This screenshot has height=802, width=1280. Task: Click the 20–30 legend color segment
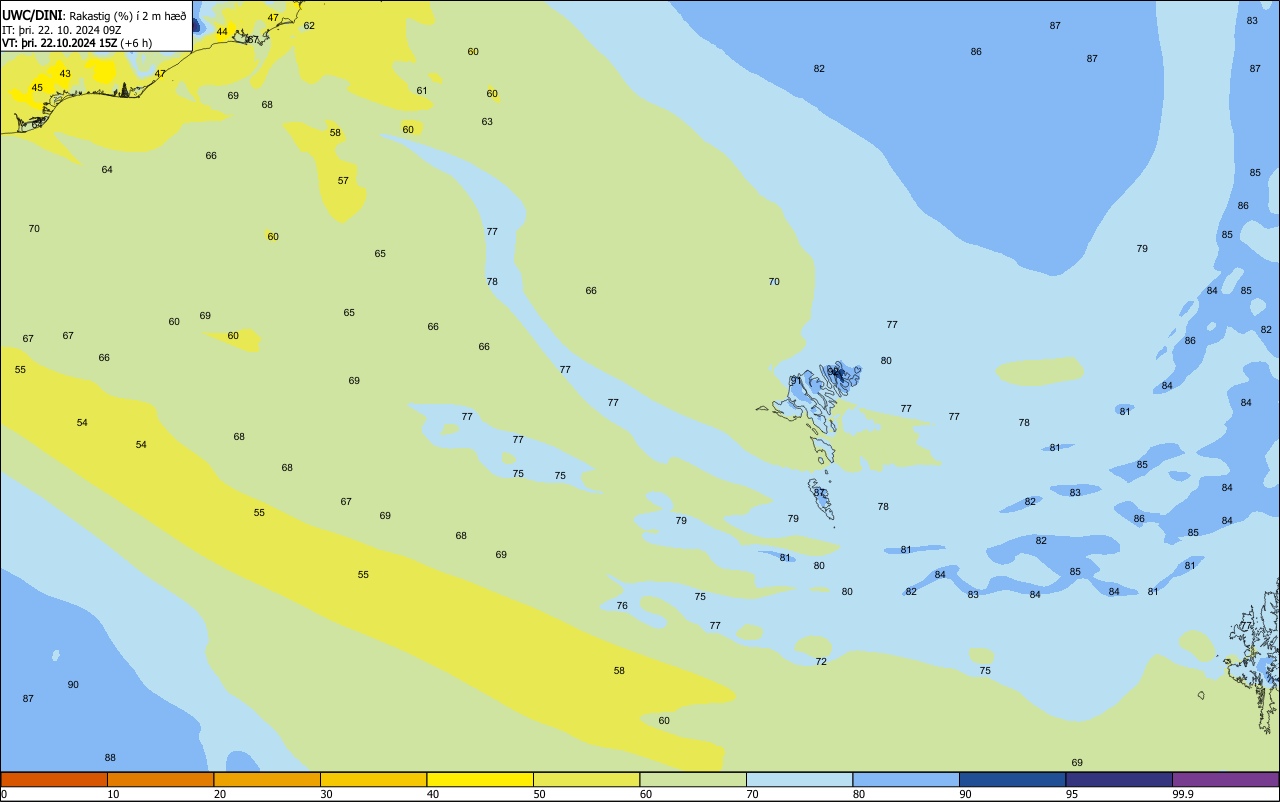pos(267,779)
